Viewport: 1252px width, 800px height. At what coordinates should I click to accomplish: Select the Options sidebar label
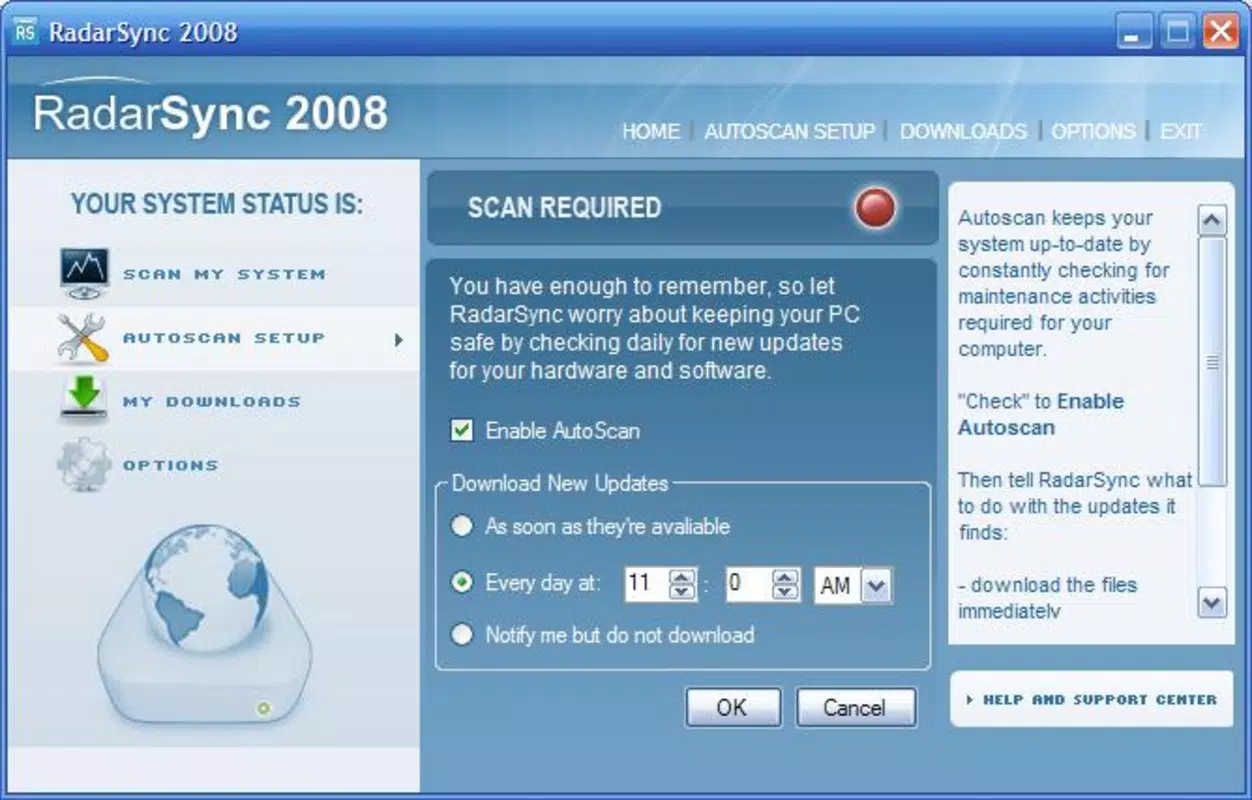click(x=170, y=466)
